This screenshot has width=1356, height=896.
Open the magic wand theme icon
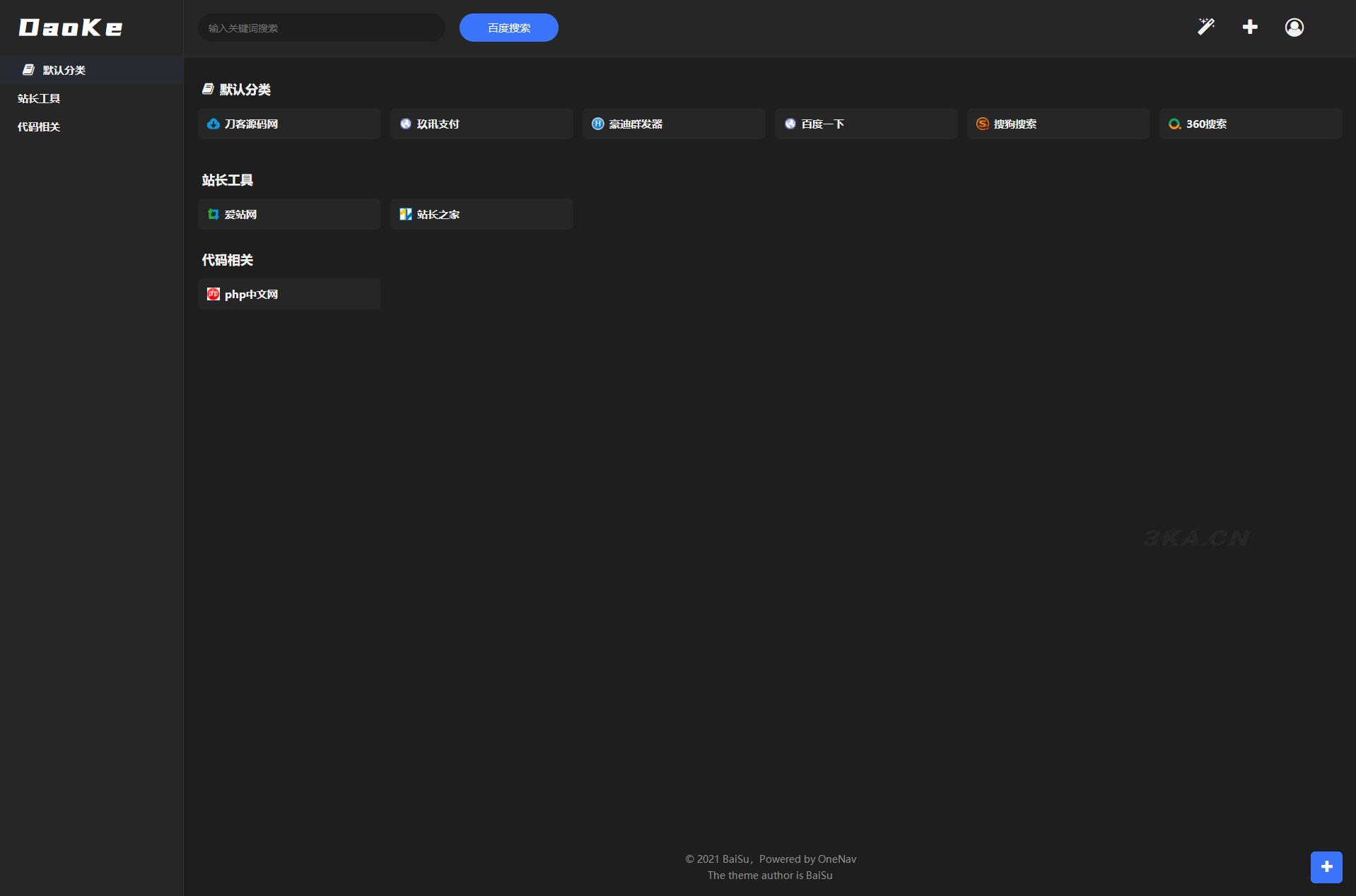click(x=1206, y=27)
